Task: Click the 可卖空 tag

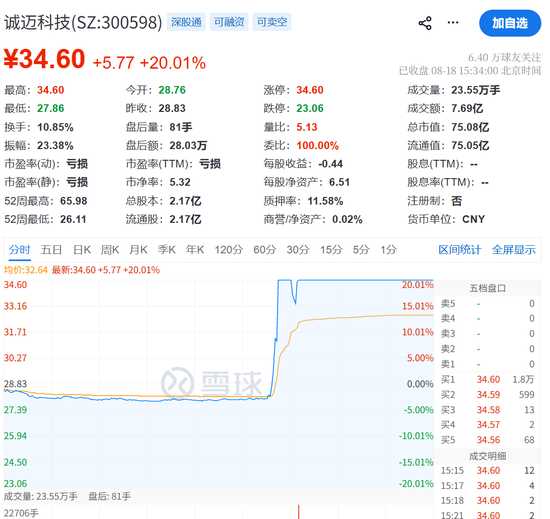Action: coord(272,22)
